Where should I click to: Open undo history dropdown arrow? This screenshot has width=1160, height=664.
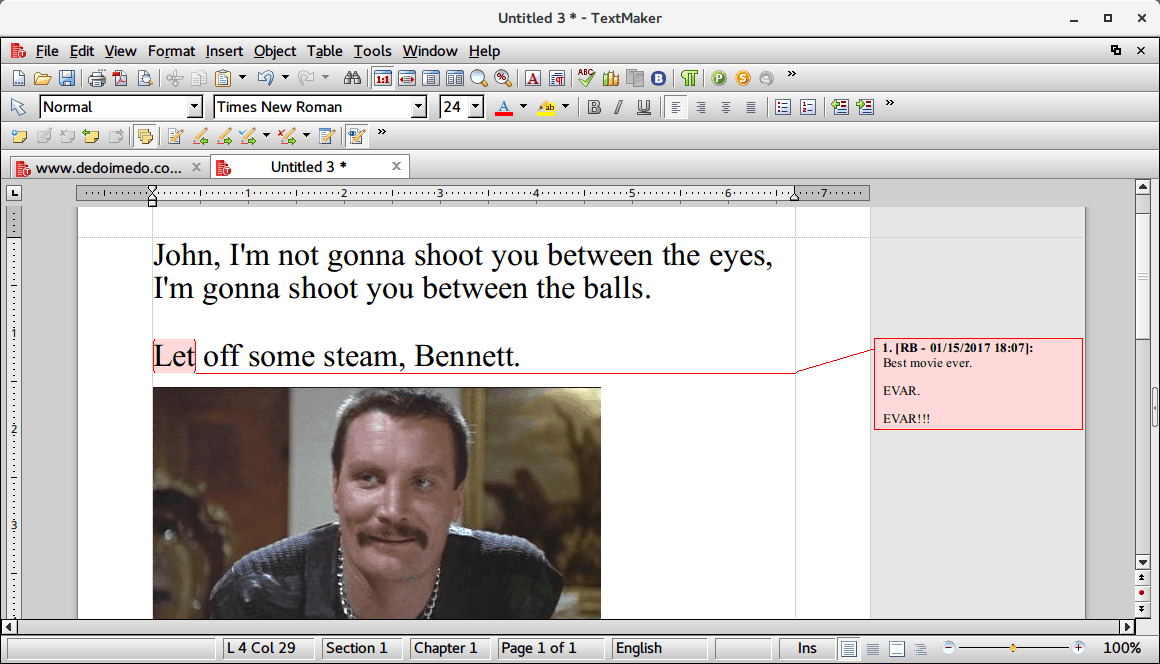pos(285,77)
